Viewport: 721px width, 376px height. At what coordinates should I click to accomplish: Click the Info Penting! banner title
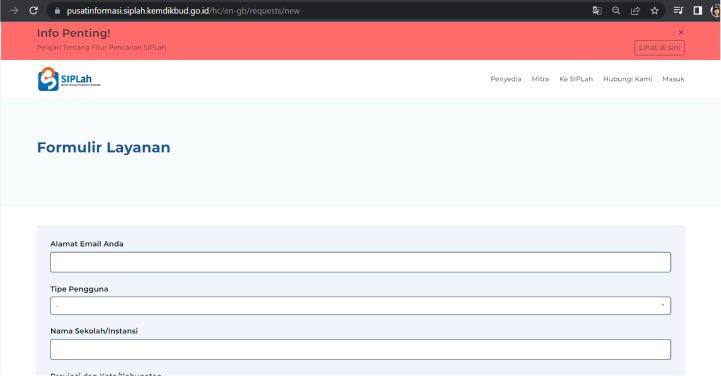pos(74,33)
